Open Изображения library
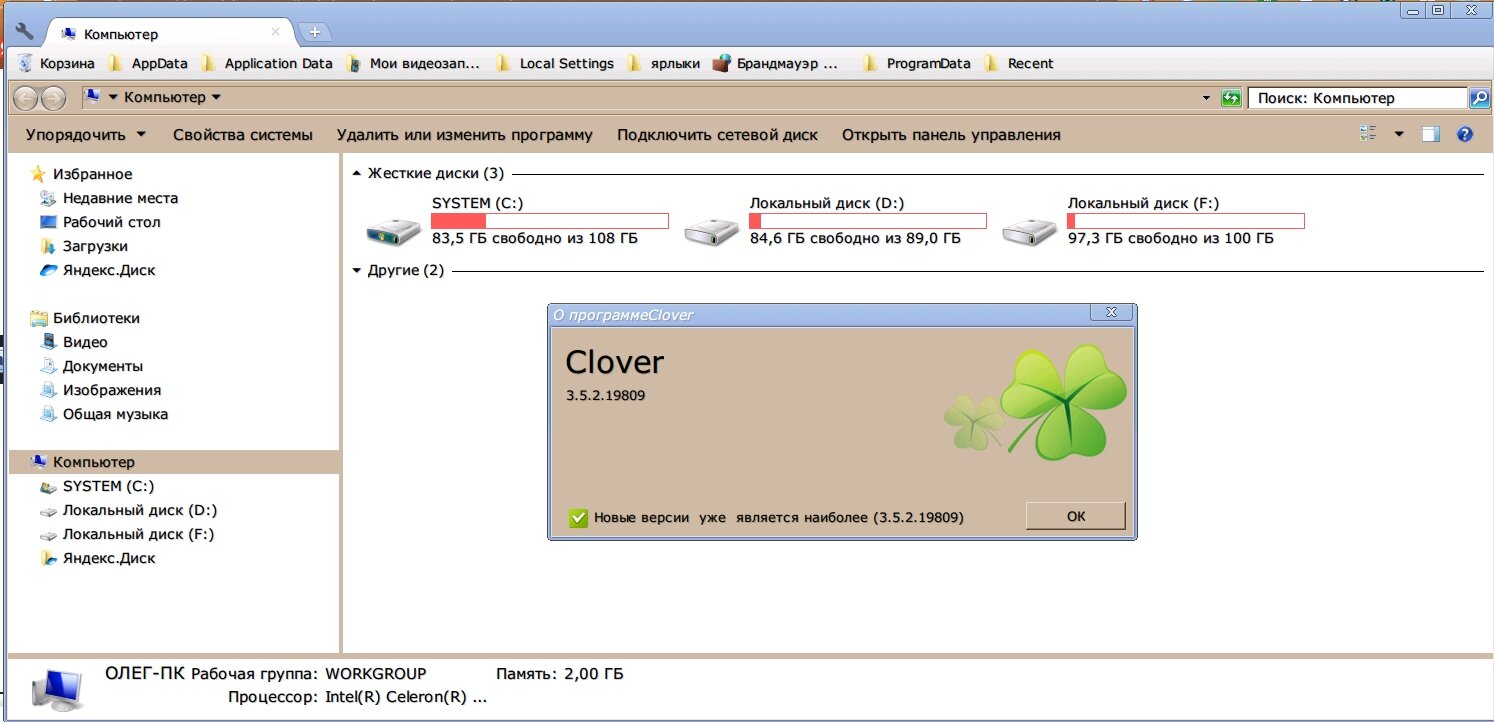1494x722 pixels. tap(111, 390)
